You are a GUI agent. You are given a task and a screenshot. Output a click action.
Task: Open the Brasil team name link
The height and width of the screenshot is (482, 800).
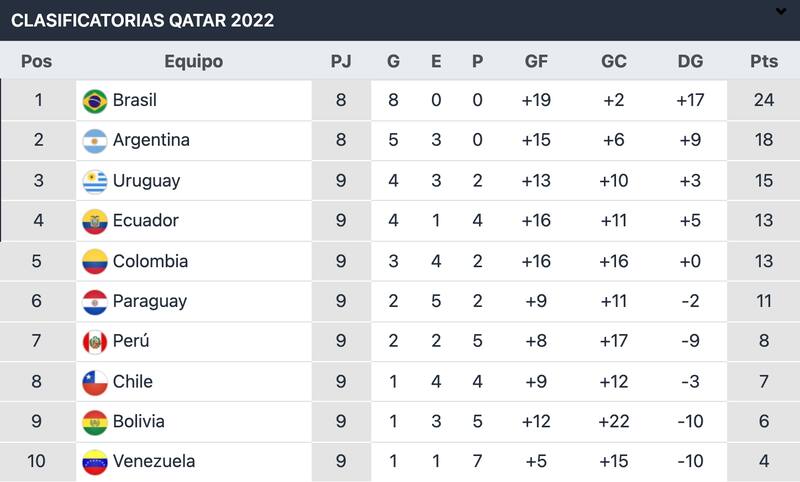click(135, 101)
